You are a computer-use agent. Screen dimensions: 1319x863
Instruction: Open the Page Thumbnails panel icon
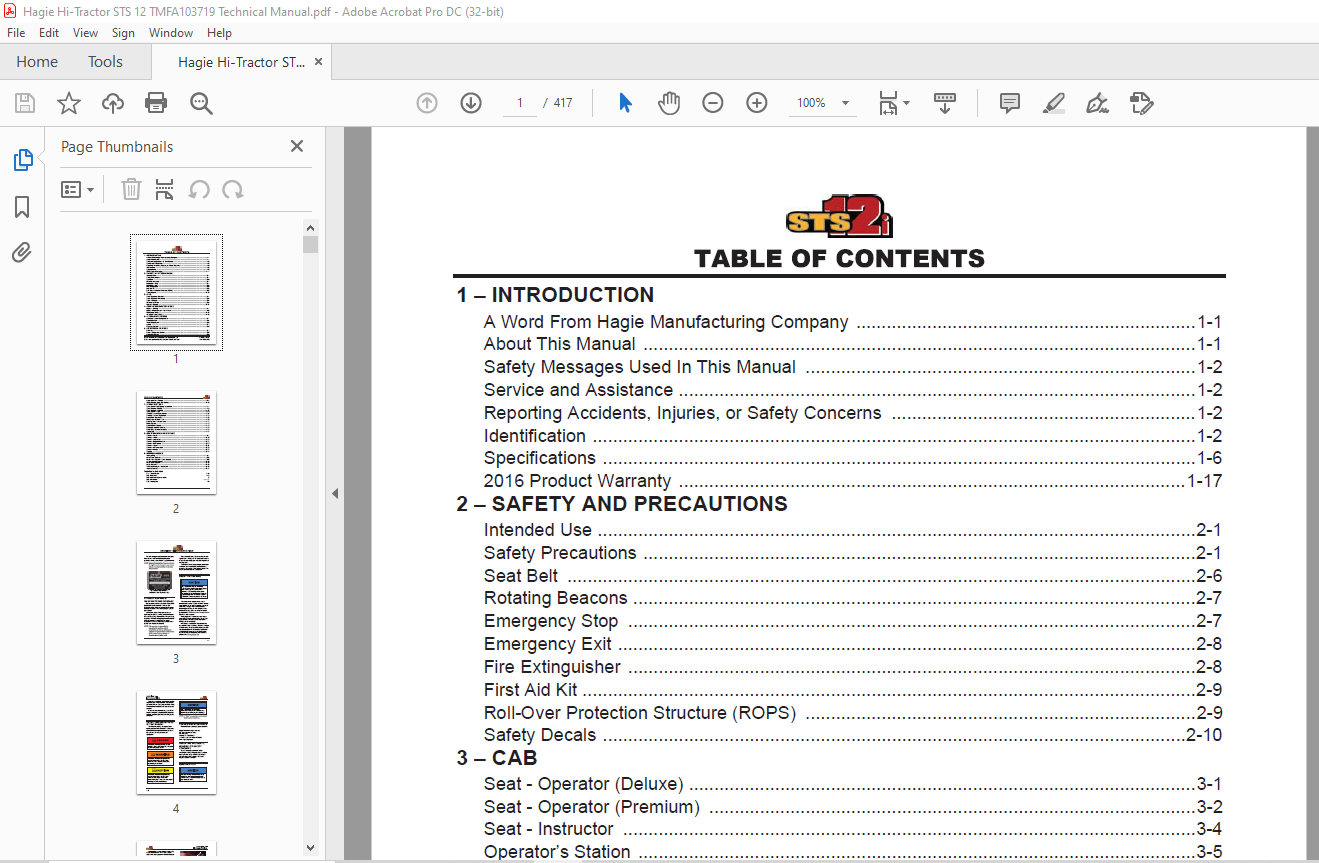22,160
